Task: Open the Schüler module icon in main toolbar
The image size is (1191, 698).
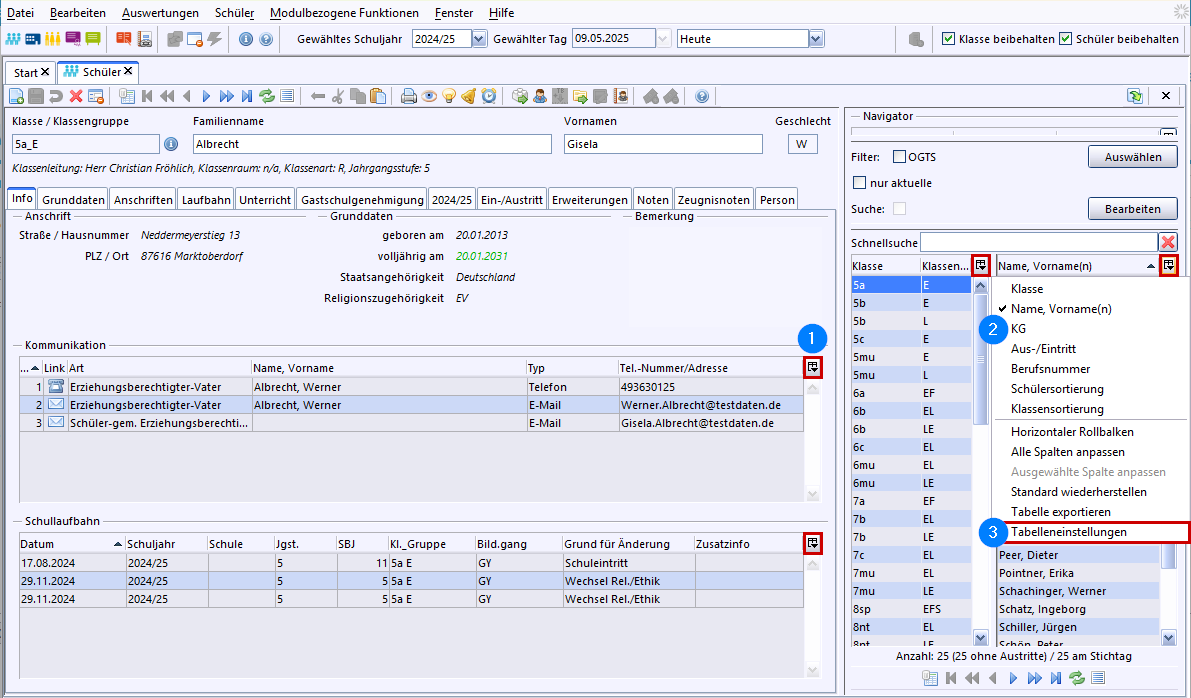Action: pyautogui.click(x=13, y=39)
